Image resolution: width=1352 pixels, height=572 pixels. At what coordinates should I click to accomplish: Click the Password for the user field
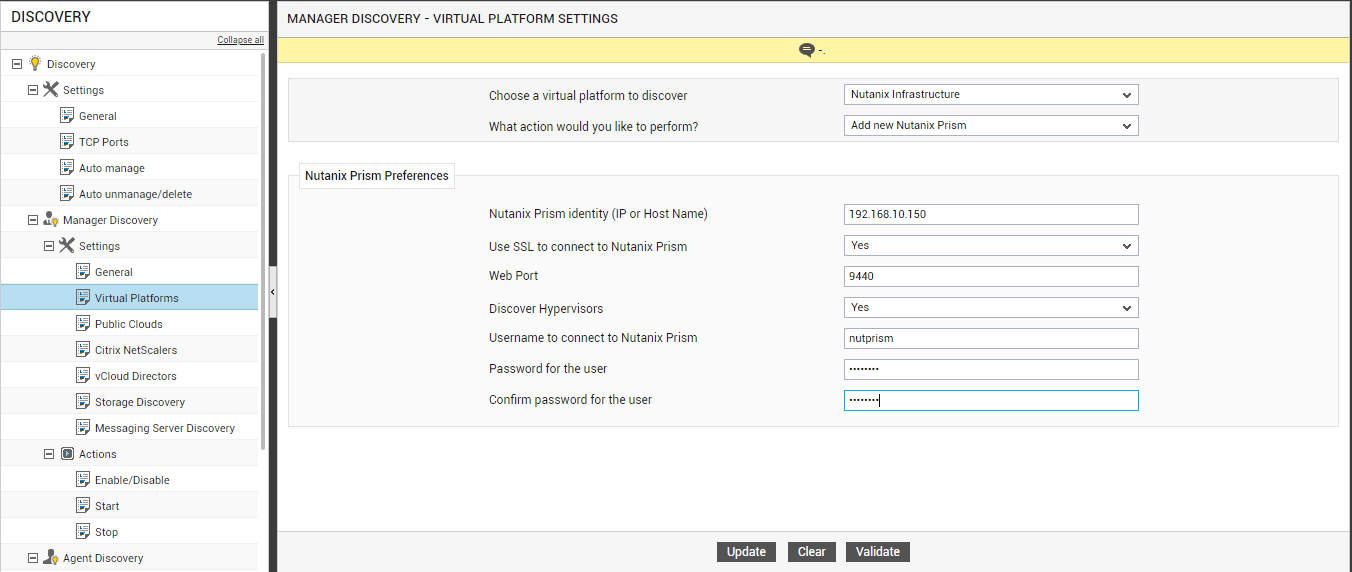coord(991,369)
